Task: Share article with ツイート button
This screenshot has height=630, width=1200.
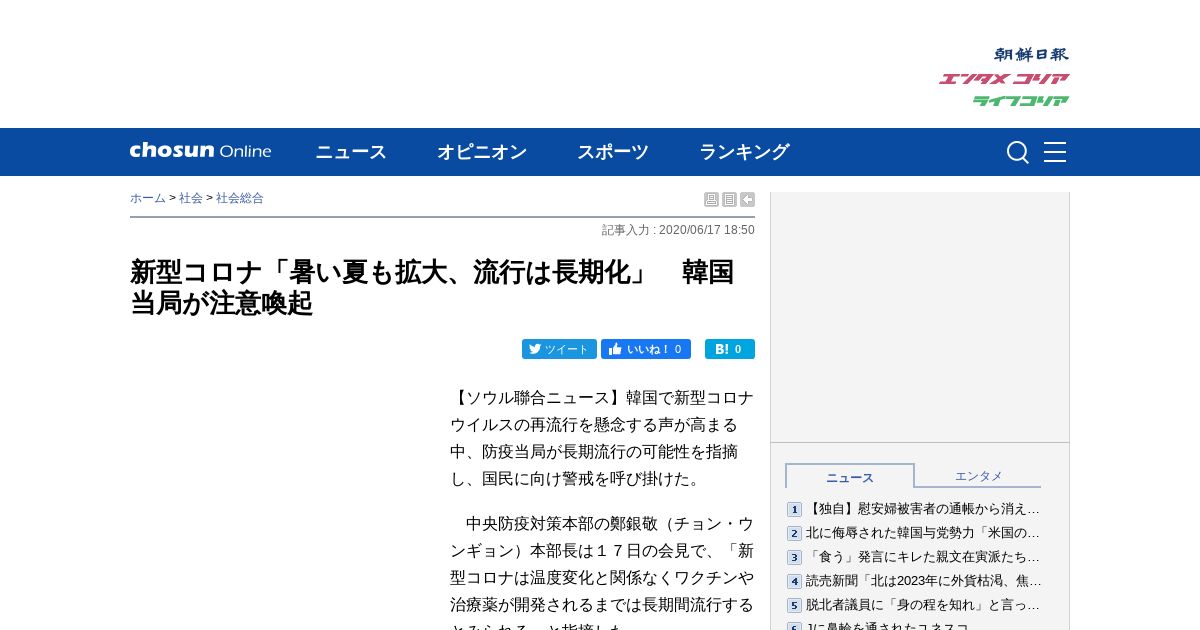Action: point(559,349)
